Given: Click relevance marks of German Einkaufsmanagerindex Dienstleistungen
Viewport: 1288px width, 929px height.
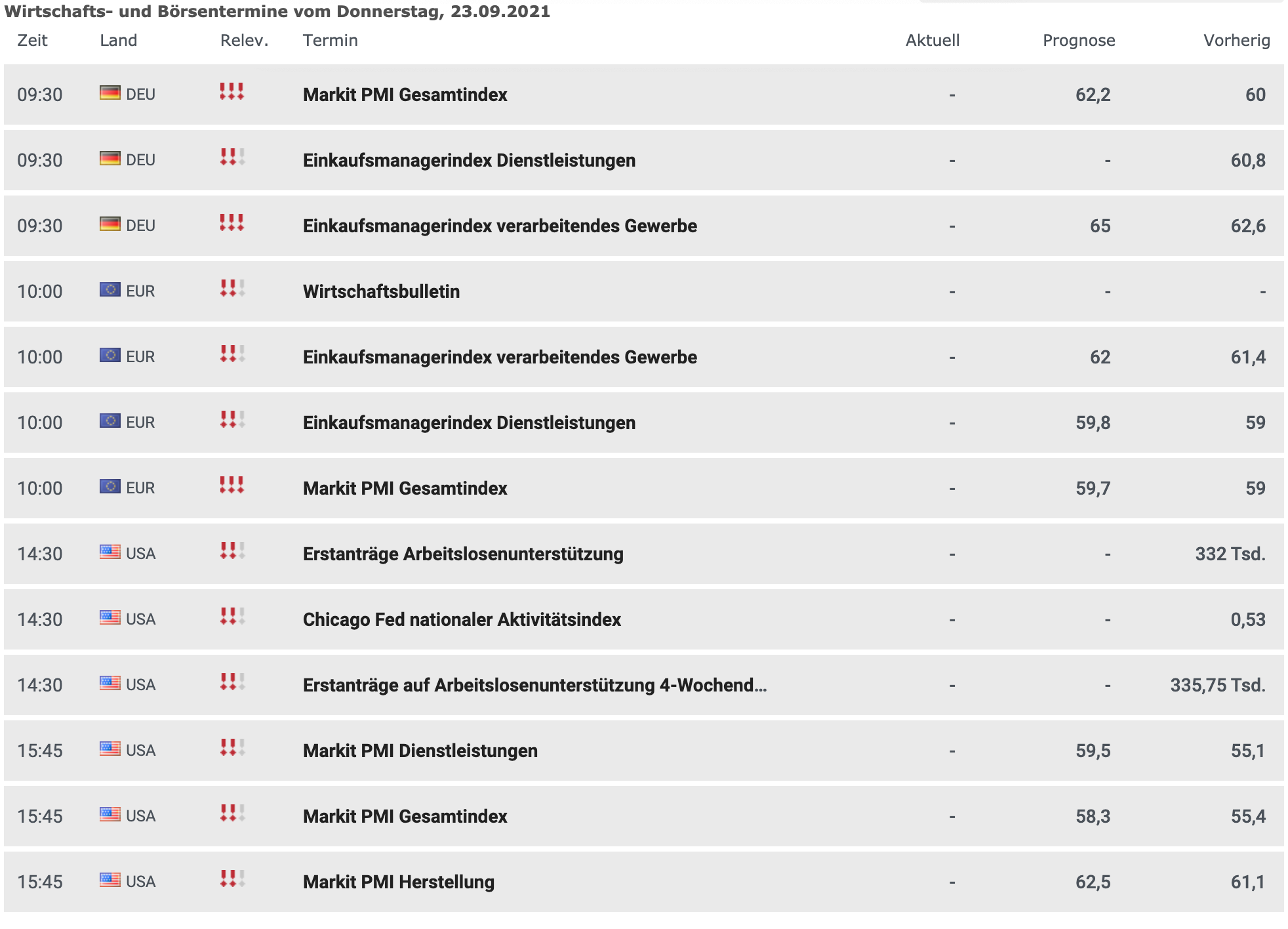Looking at the screenshot, I should 232,157.
